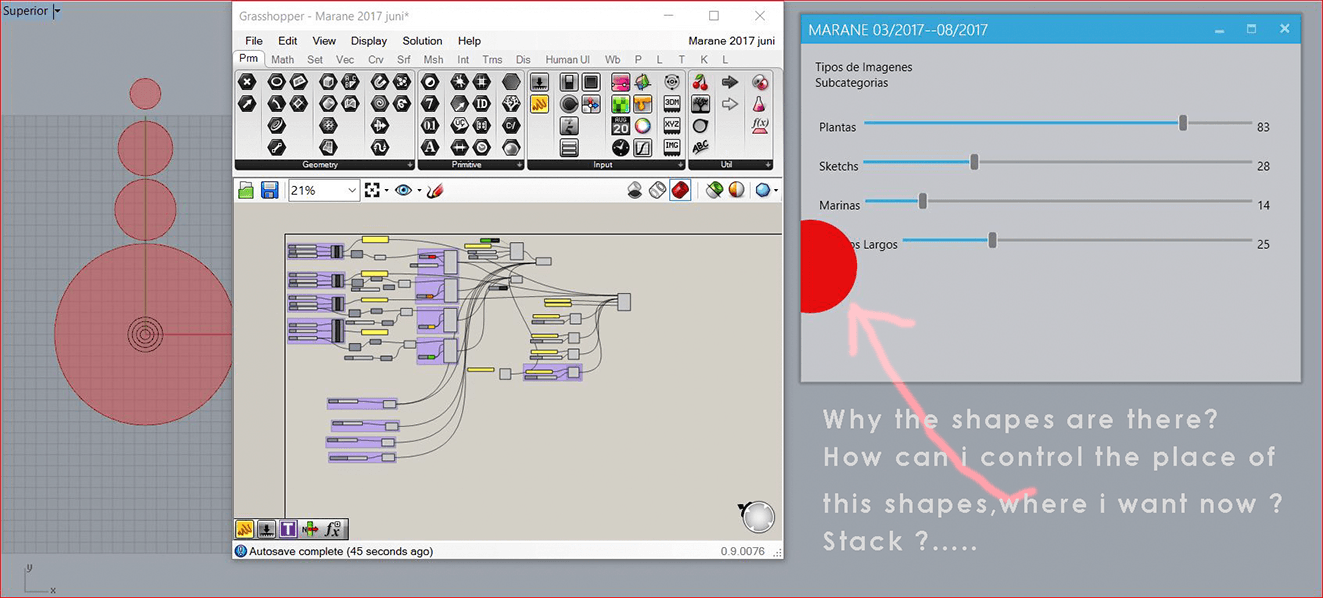
Task: Switch to the Human UI tab
Action: pos(567,60)
